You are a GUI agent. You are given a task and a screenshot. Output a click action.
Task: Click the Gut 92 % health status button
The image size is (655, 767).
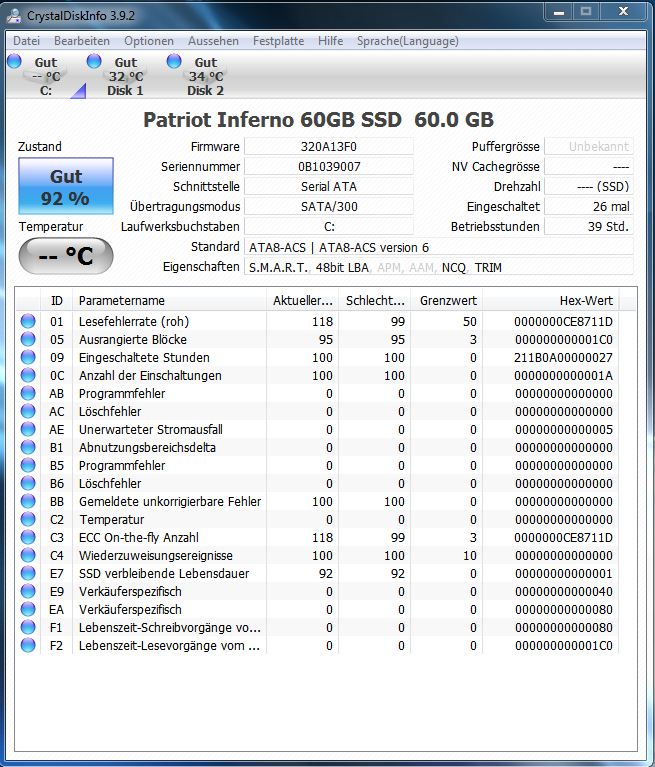pyautogui.click(x=66, y=186)
